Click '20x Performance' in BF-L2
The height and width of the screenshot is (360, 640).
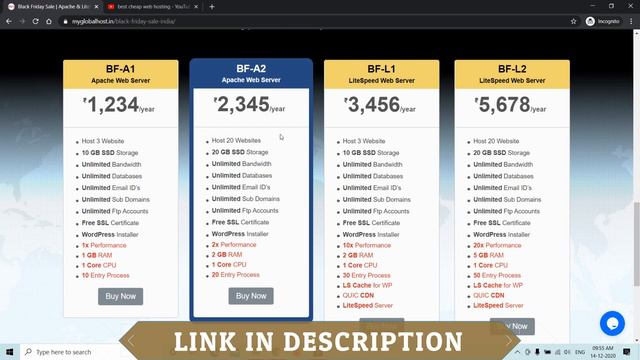tap(497, 245)
